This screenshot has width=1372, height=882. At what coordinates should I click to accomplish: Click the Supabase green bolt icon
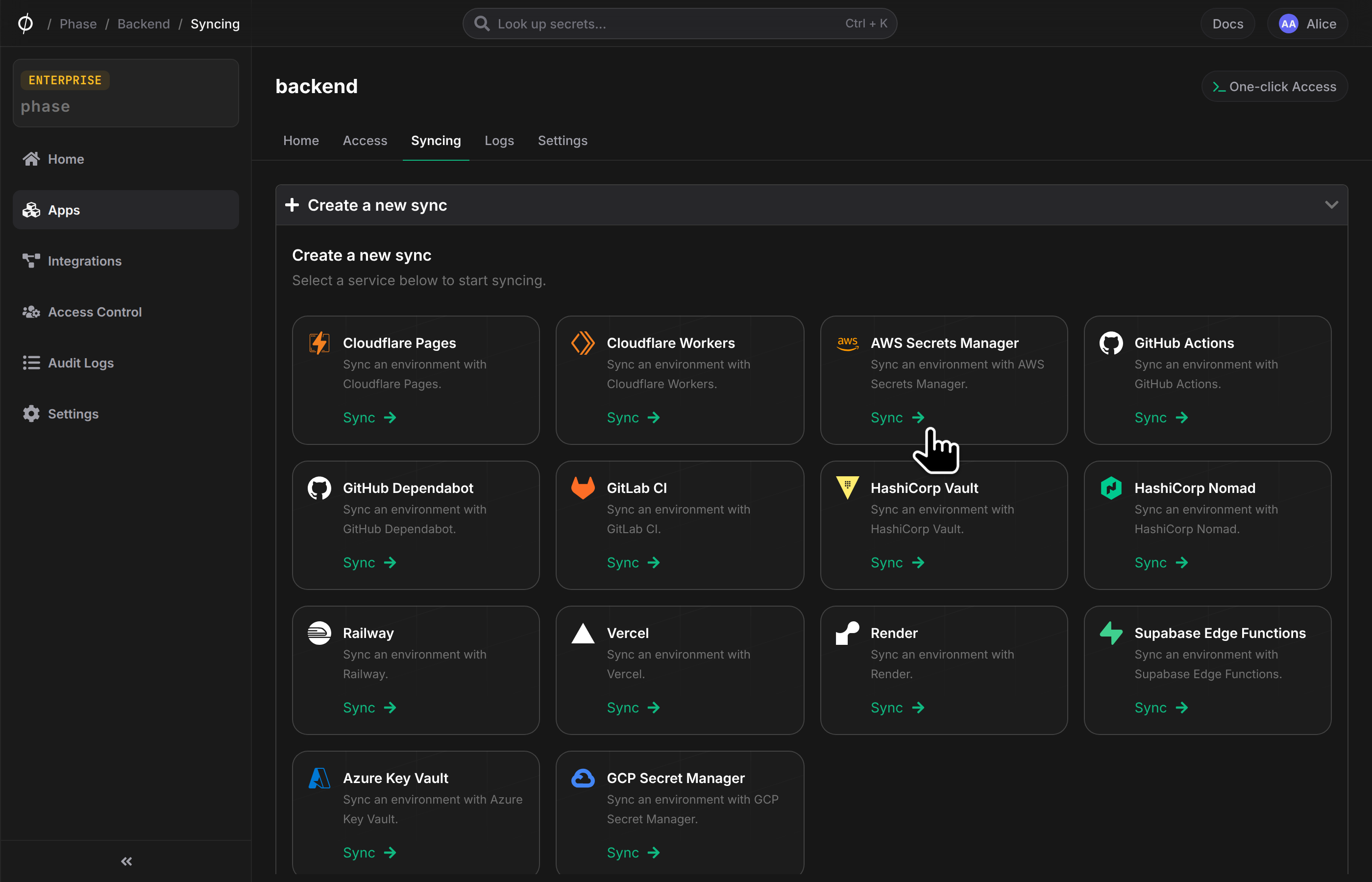(1111, 633)
